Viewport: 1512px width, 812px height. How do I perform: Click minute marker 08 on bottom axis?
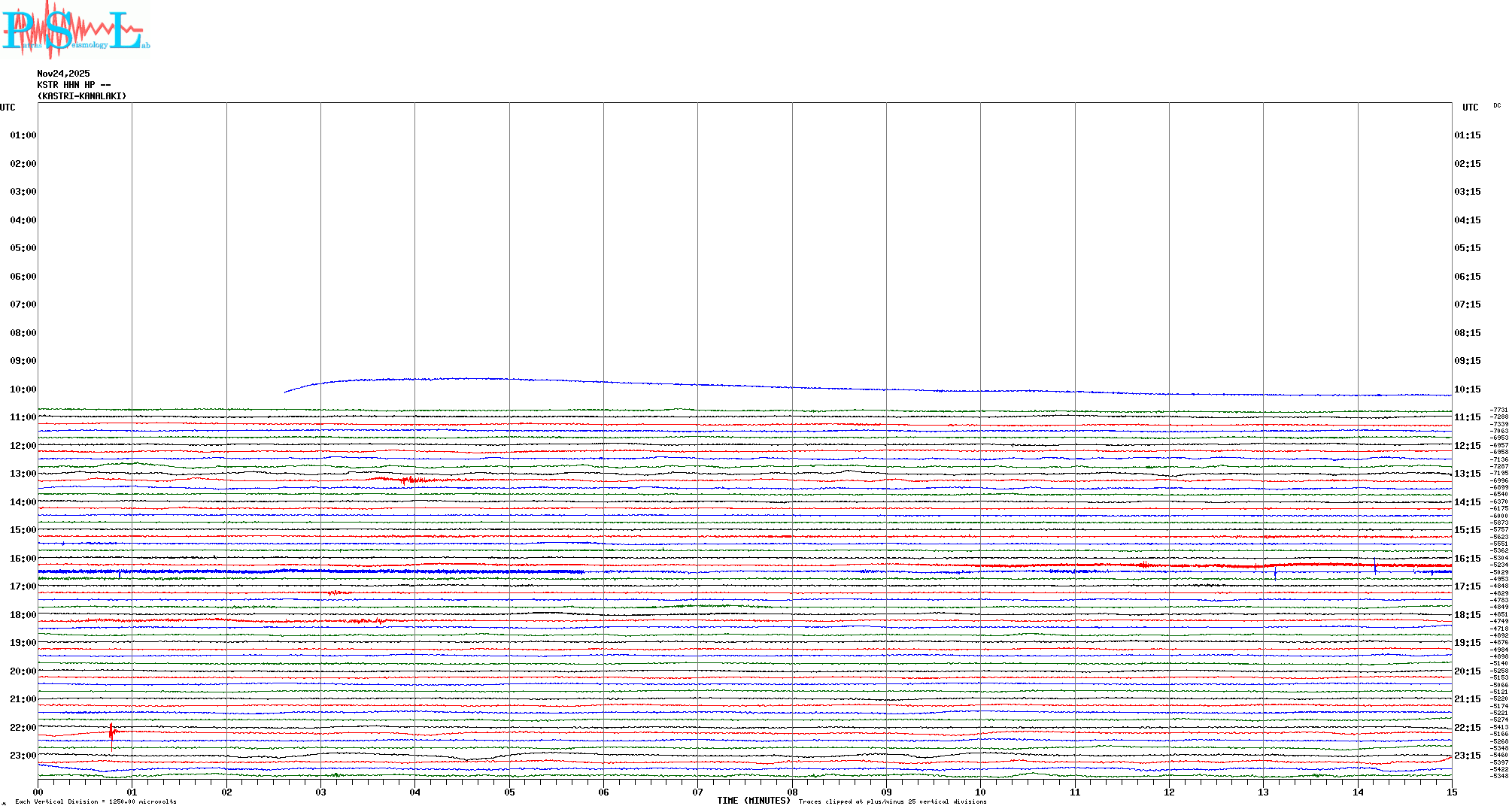(x=792, y=792)
